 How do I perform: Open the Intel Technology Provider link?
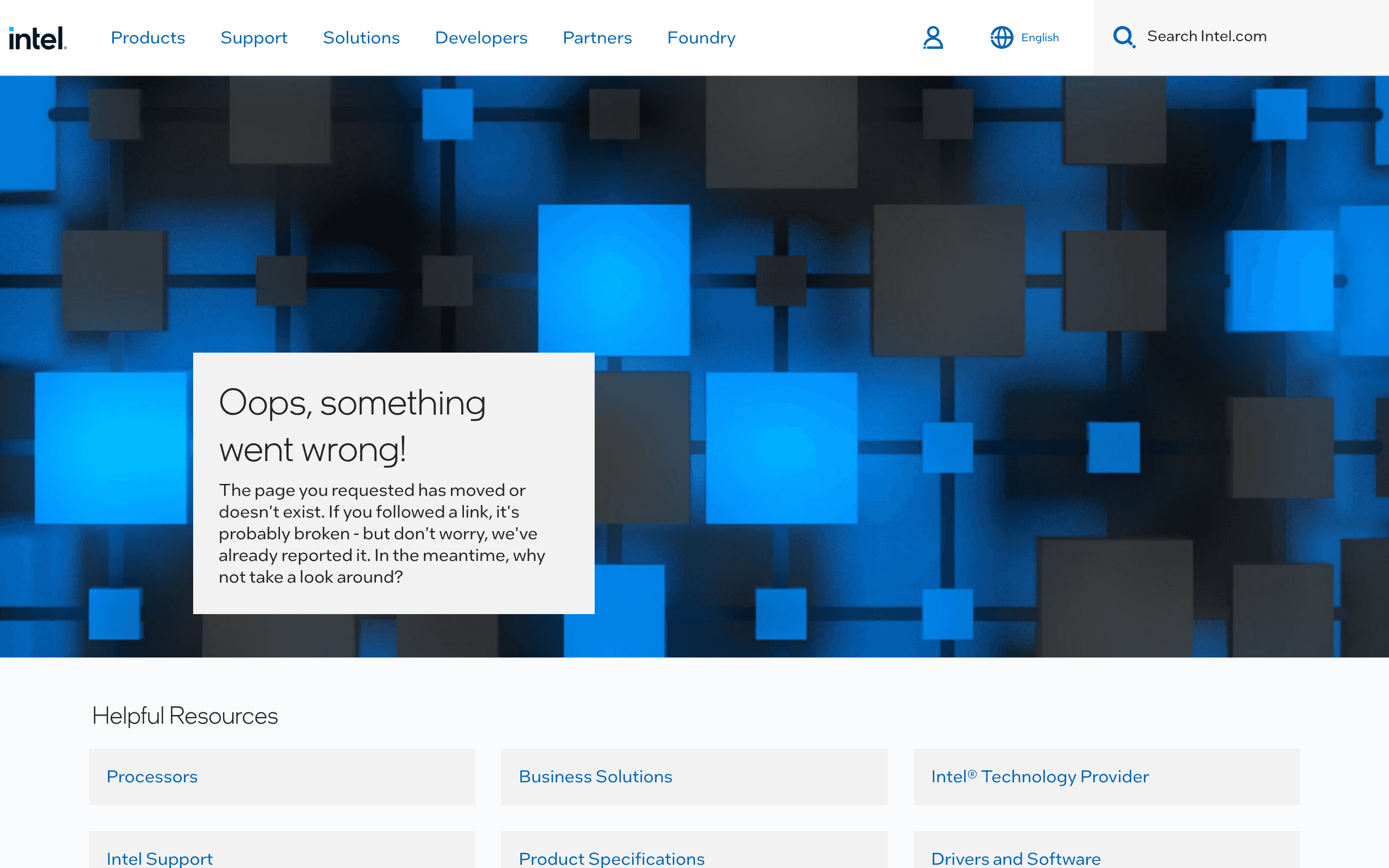tap(1106, 776)
